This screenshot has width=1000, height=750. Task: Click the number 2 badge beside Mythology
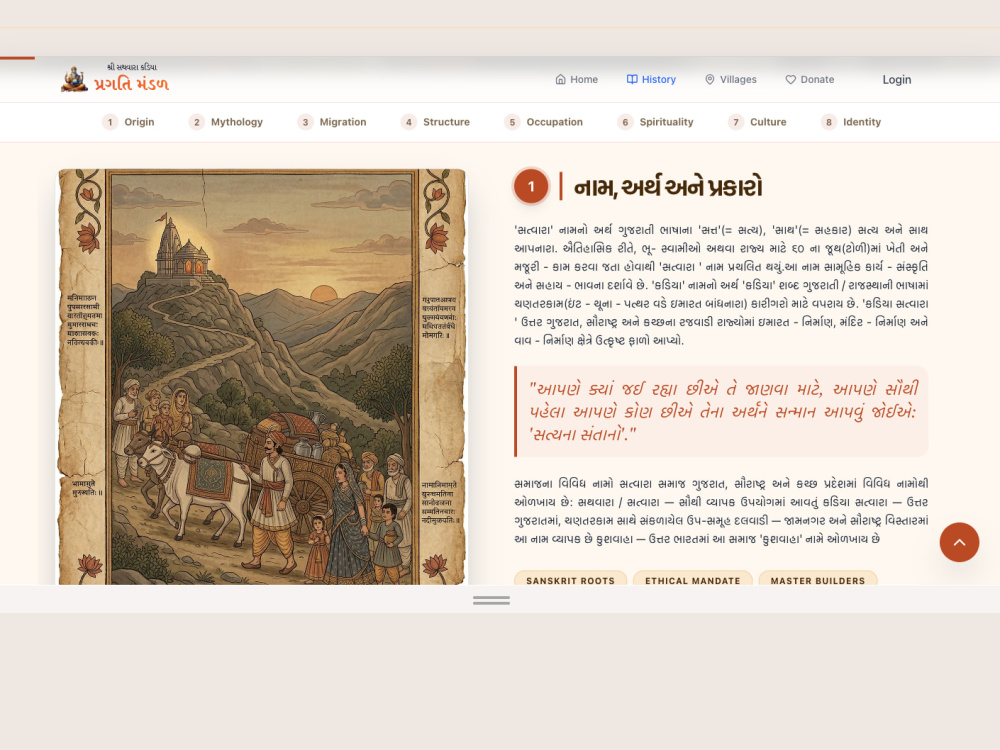[196, 122]
